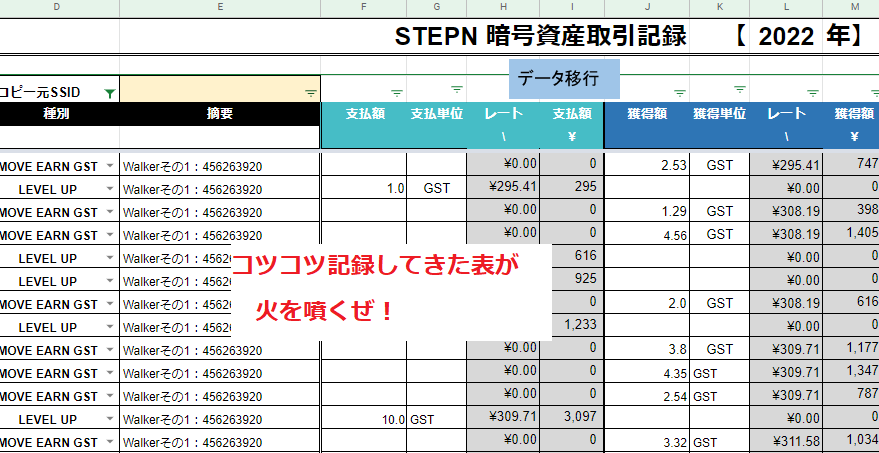Click the 支払単位 header cell

point(437,114)
